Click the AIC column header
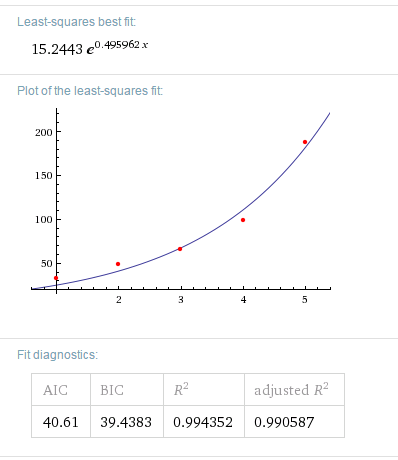This screenshot has width=398, height=460. point(55,390)
